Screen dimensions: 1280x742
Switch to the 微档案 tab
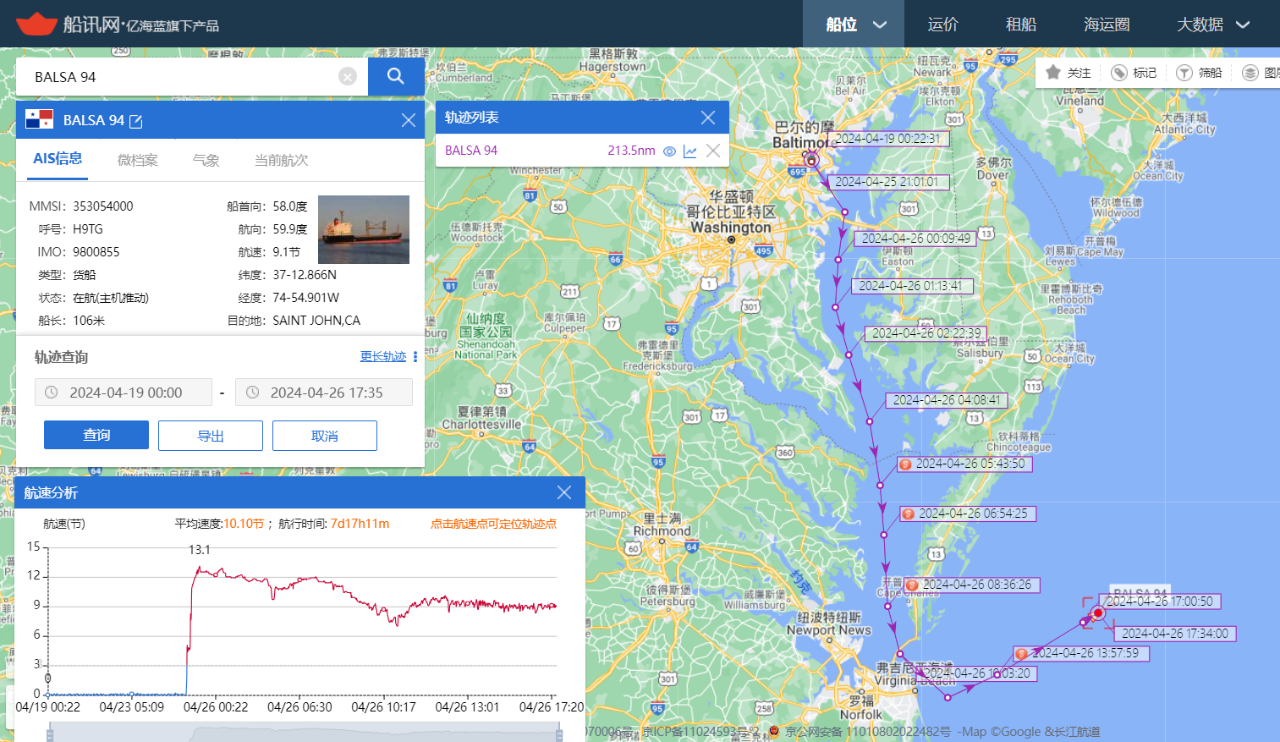[137, 160]
